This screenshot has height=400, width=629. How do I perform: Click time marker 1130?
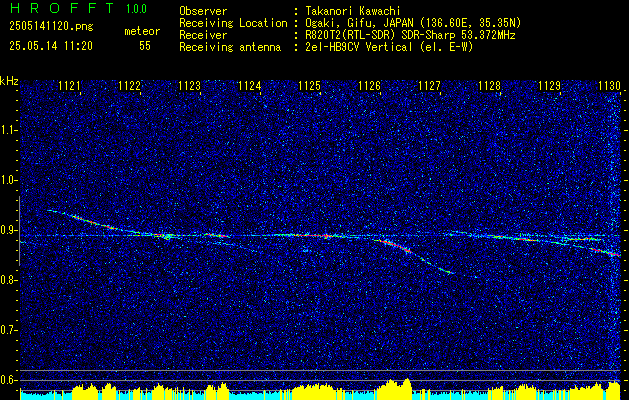coord(609,86)
